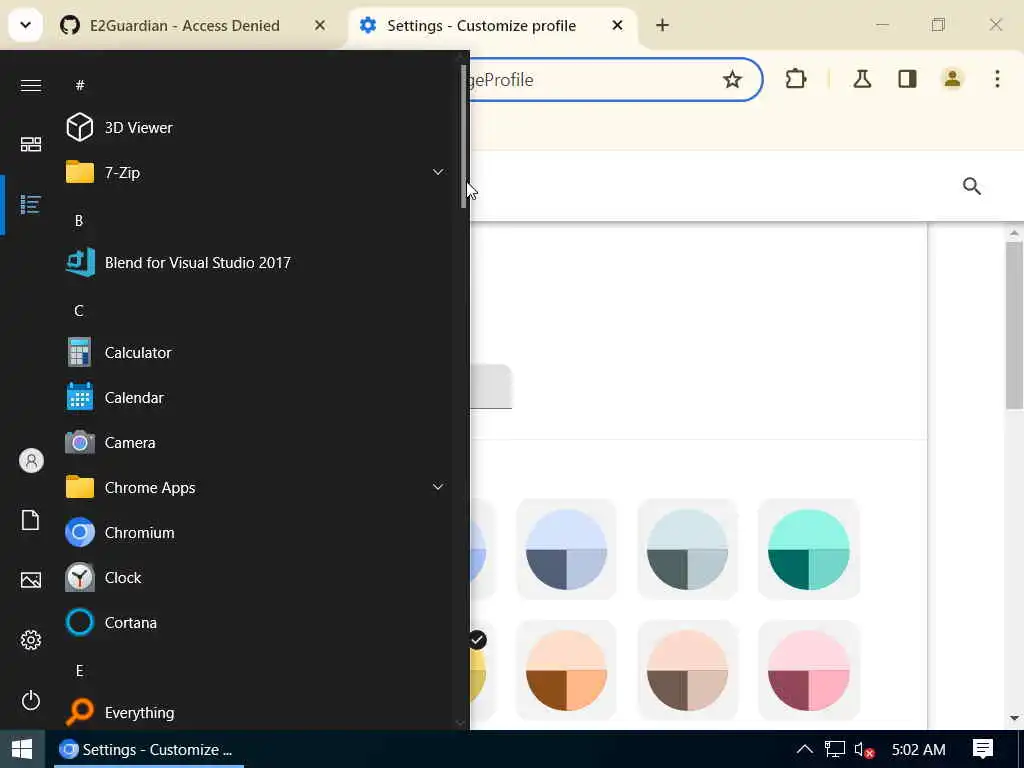Viewport: 1024px width, 768px height.
Task: Bookmark this page with the star icon
Action: (x=732, y=80)
